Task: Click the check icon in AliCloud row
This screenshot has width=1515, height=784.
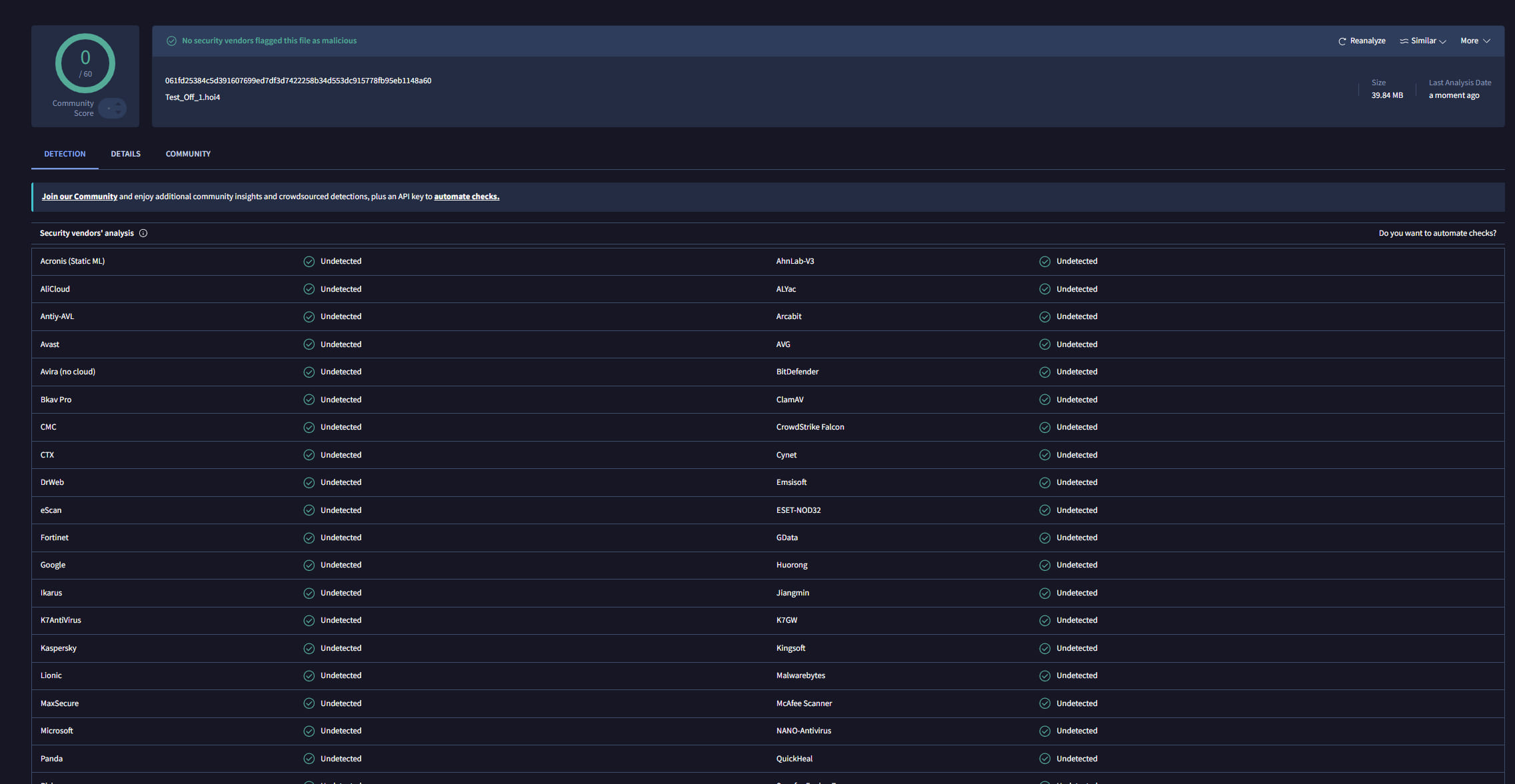Action: pyautogui.click(x=309, y=289)
